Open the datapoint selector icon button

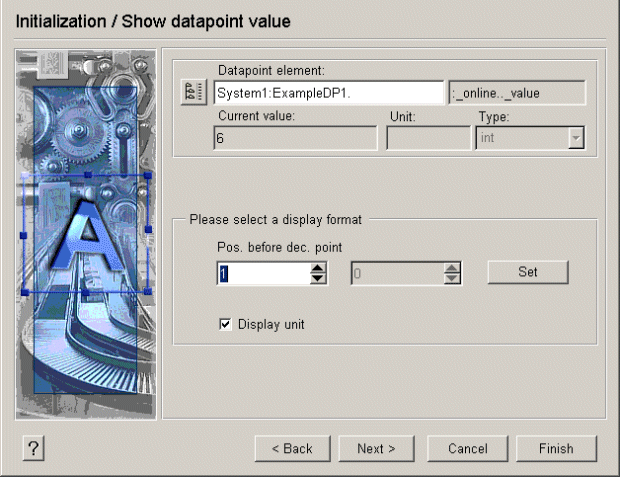193,93
